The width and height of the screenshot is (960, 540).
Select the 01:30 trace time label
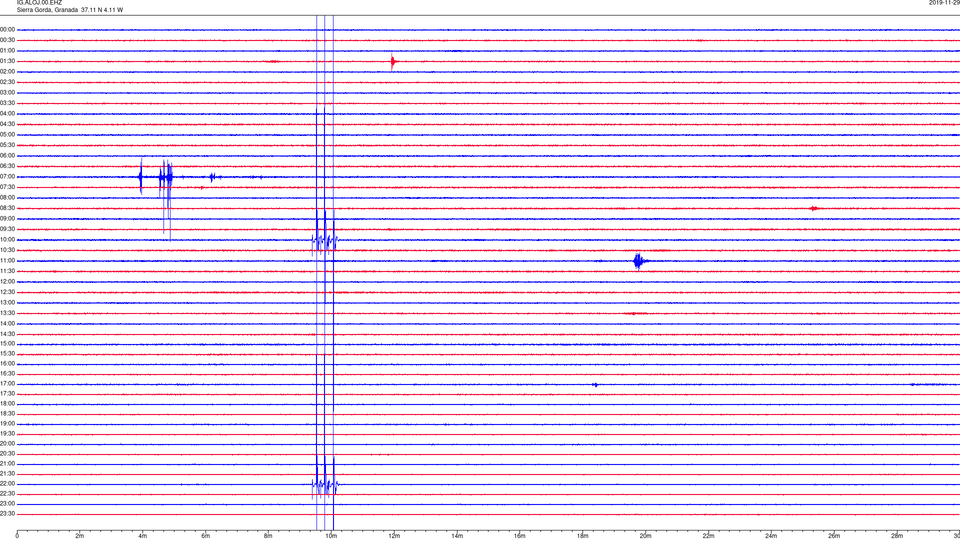pyautogui.click(x=7, y=61)
